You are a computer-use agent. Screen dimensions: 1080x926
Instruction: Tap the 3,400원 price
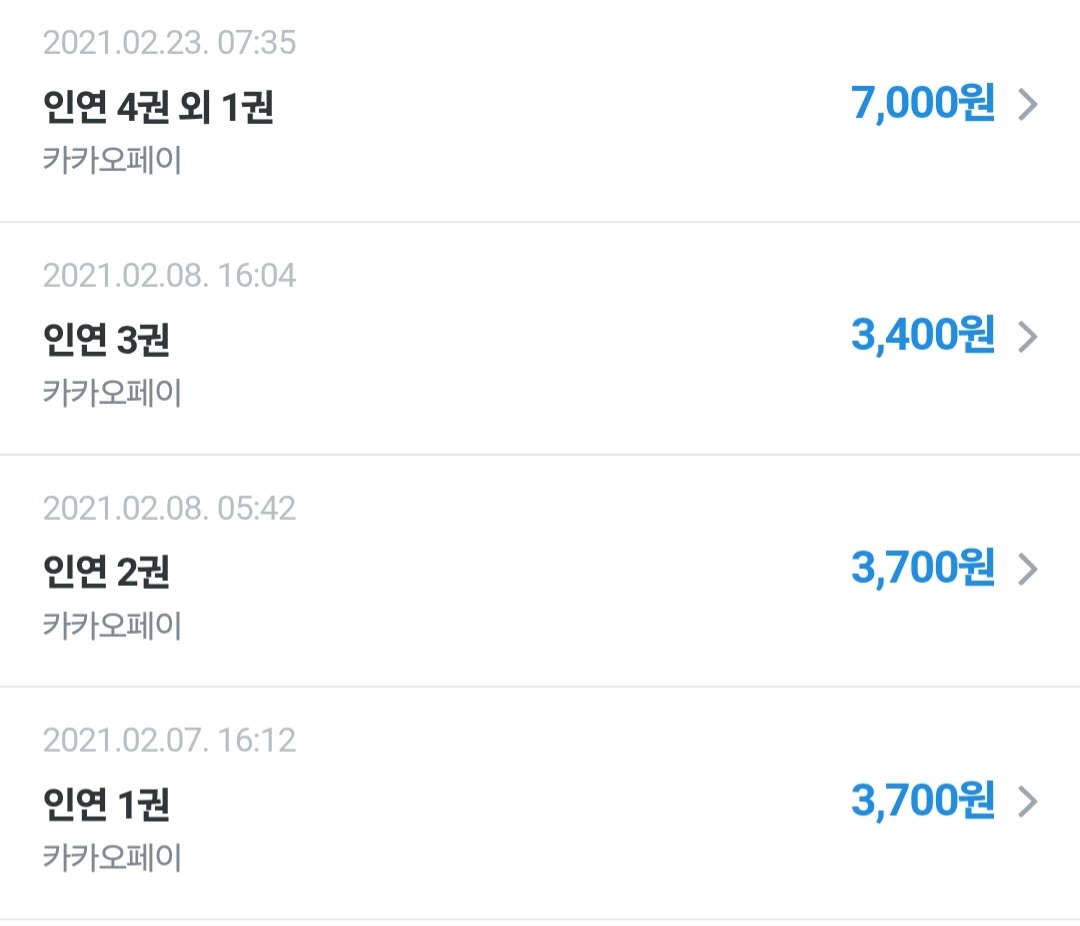pyautogui.click(x=923, y=336)
